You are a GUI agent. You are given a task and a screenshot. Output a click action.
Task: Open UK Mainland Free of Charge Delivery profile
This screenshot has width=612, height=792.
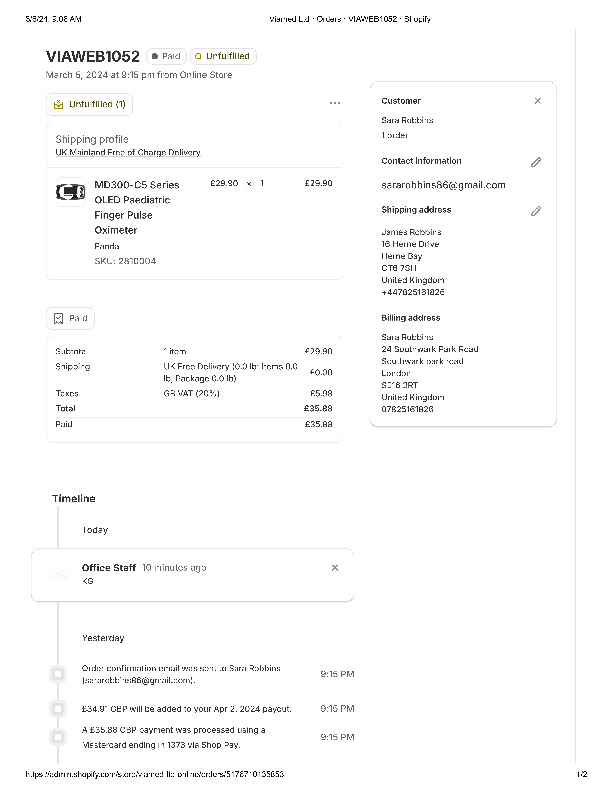pyautogui.click(x=128, y=153)
